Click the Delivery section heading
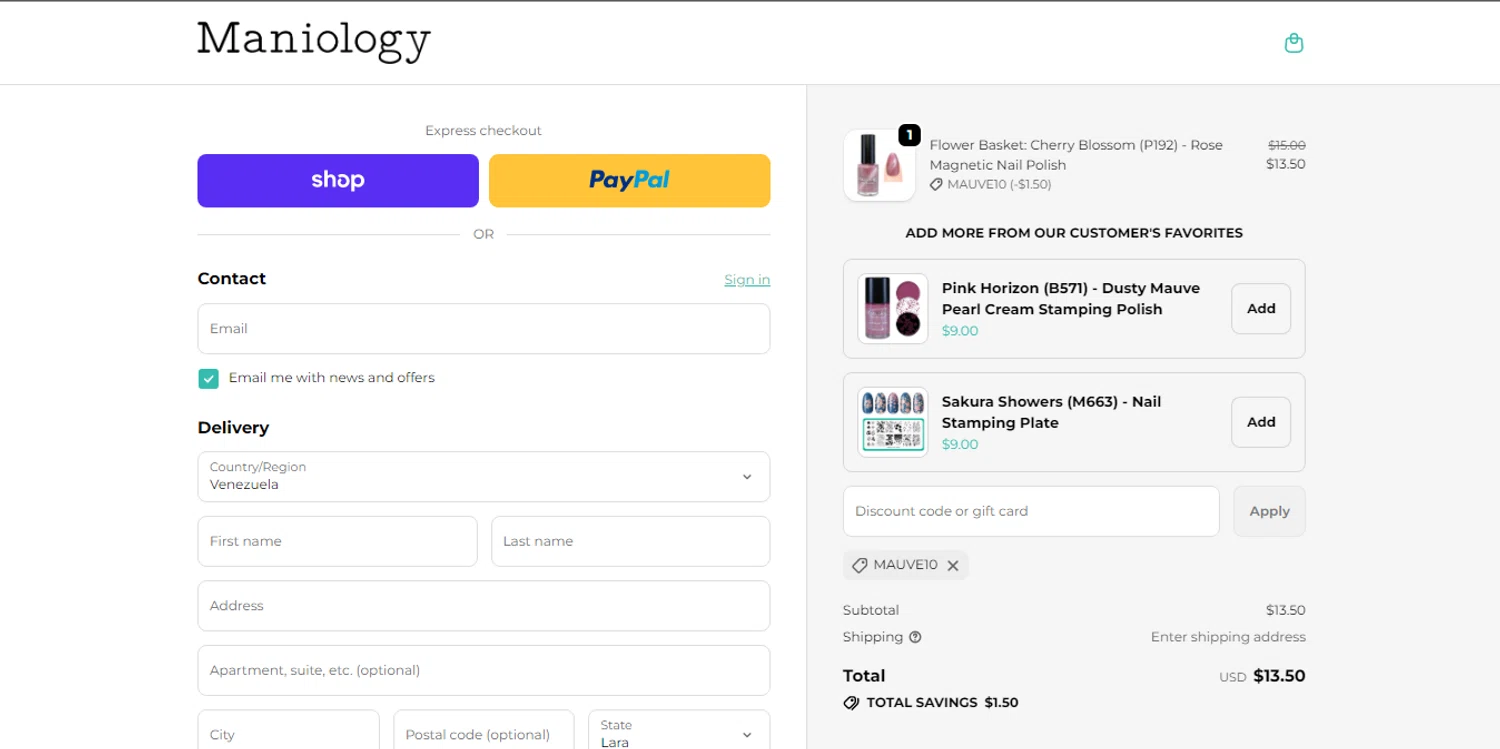 click(x=233, y=428)
